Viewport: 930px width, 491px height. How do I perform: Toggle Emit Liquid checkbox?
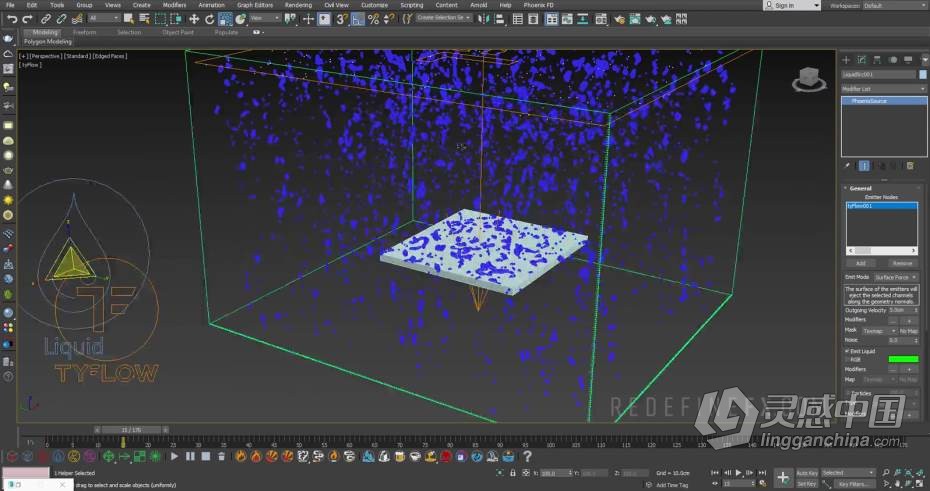(x=847, y=352)
